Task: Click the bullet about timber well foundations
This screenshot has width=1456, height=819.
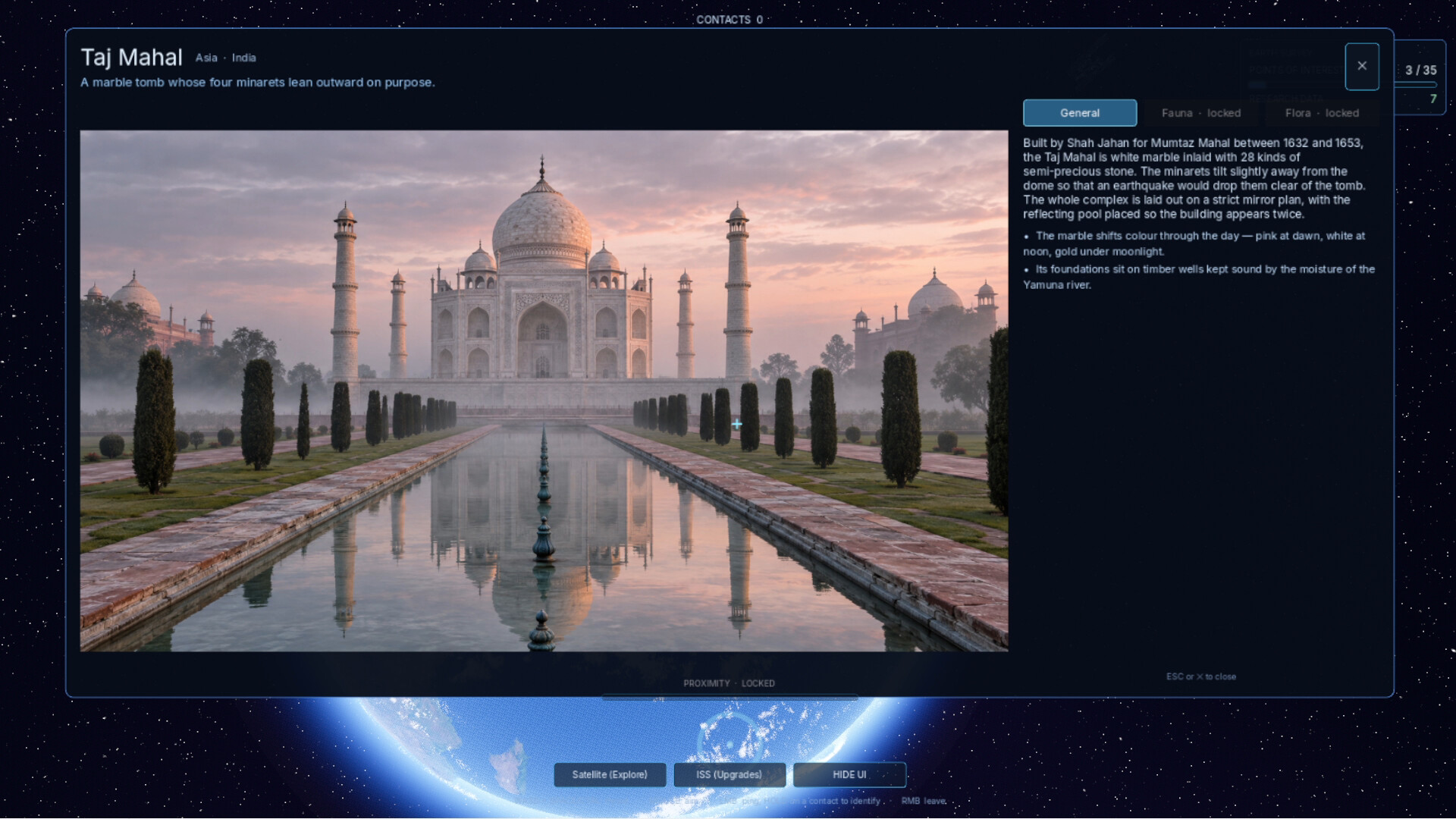Action: (x=1199, y=277)
